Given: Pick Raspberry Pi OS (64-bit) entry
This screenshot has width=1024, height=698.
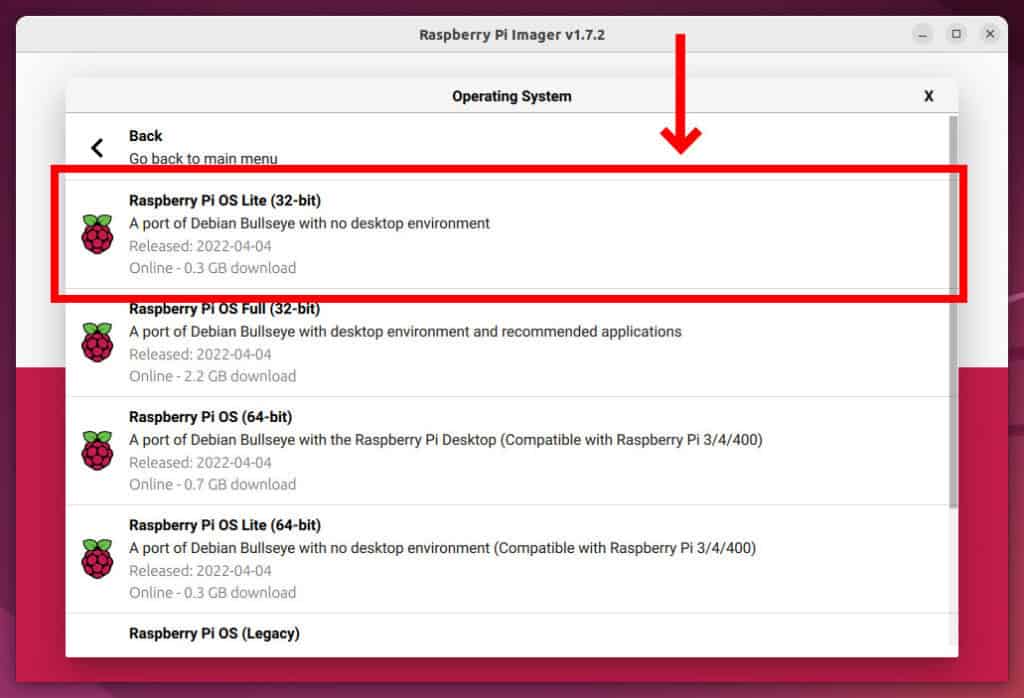Looking at the screenshot, I should click(x=507, y=451).
